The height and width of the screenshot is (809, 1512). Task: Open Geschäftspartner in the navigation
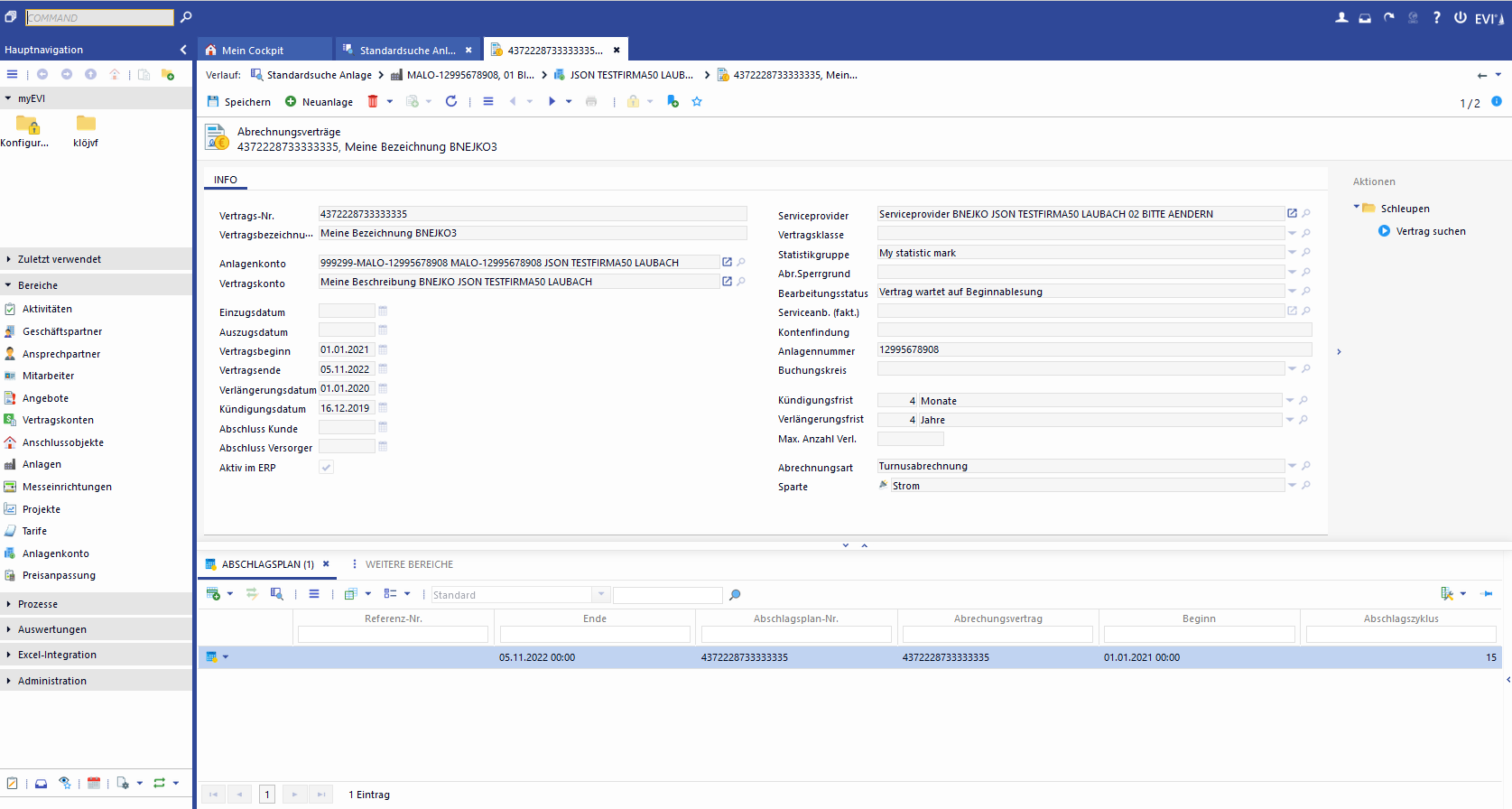tap(62, 331)
